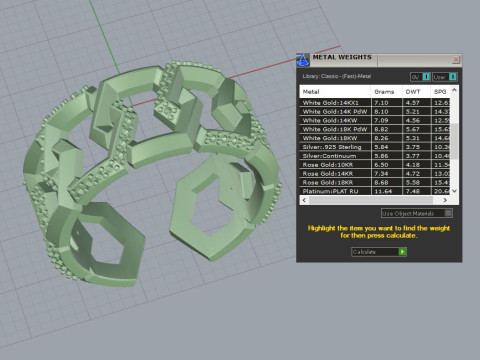
Task: Click the Use Object Materials button
Action: point(417,213)
